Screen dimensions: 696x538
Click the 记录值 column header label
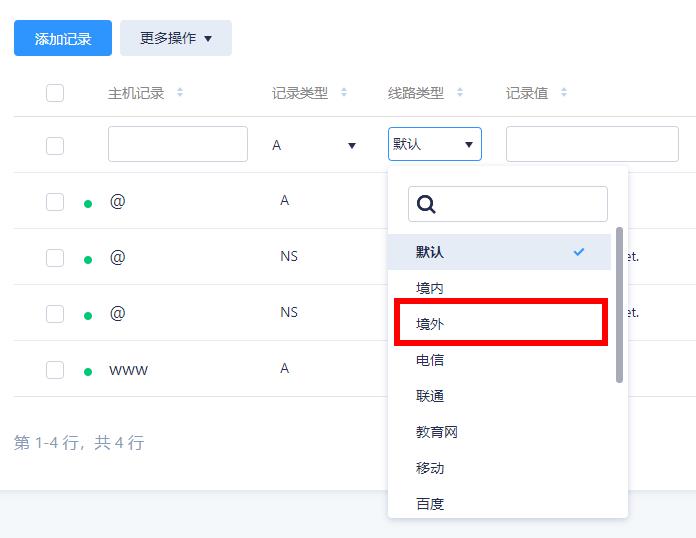click(527, 93)
